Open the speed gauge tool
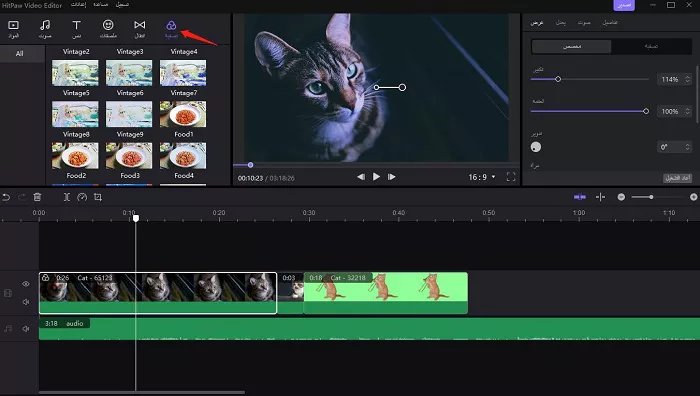Image resolution: width=700 pixels, height=396 pixels. click(x=82, y=197)
